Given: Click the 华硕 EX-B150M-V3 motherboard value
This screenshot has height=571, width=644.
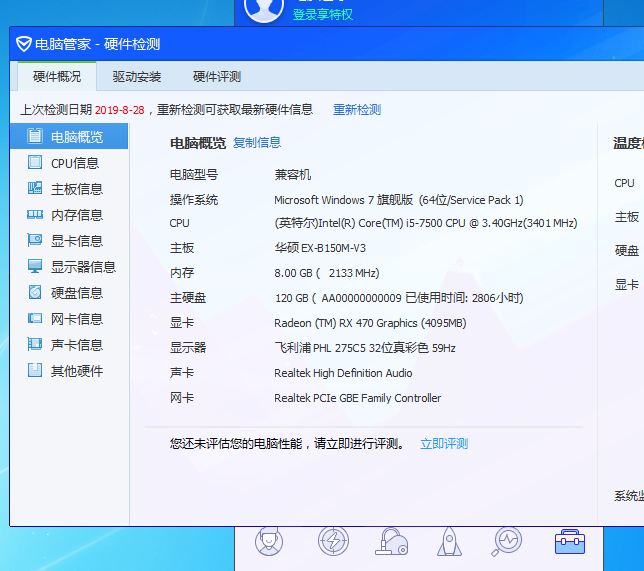Looking at the screenshot, I should click(x=320, y=248).
